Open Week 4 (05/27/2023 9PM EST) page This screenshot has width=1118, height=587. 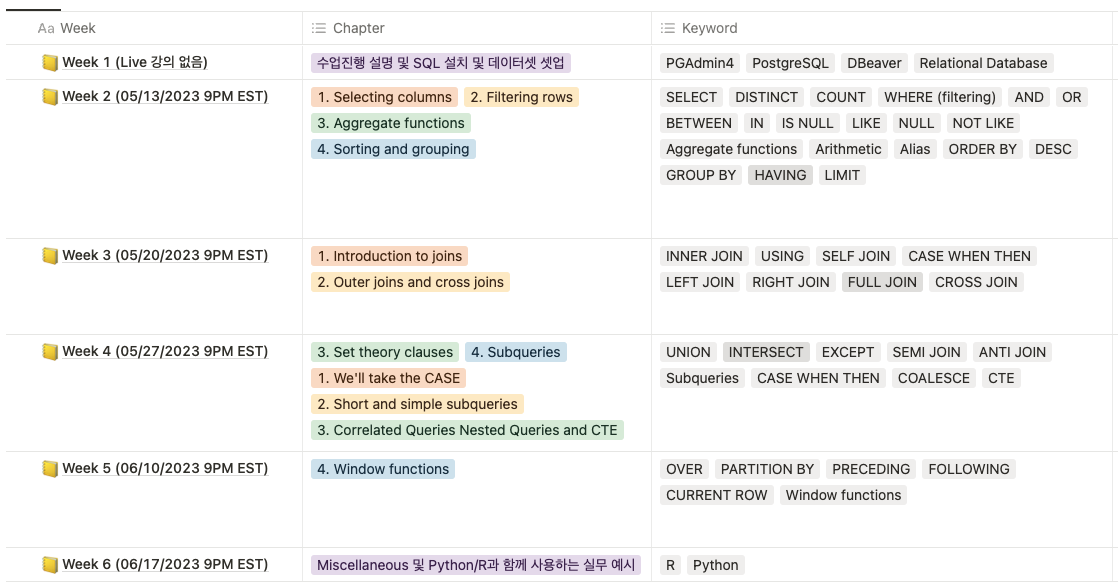(x=165, y=351)
